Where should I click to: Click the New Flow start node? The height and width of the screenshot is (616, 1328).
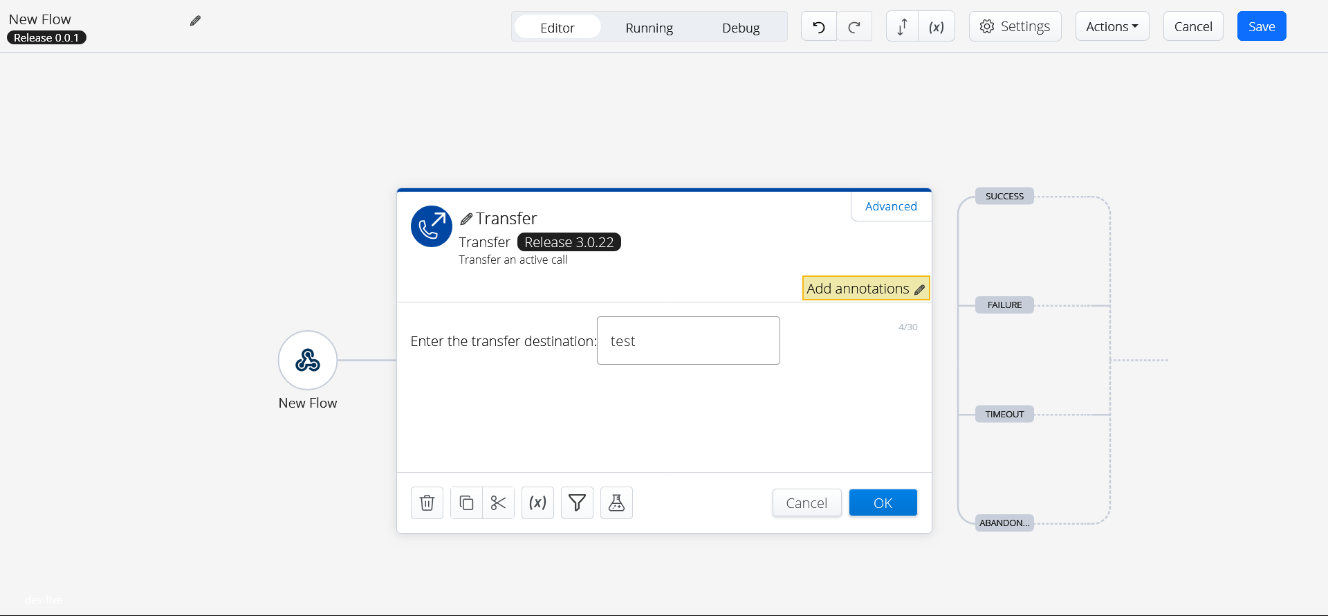[x=308, y=361]
